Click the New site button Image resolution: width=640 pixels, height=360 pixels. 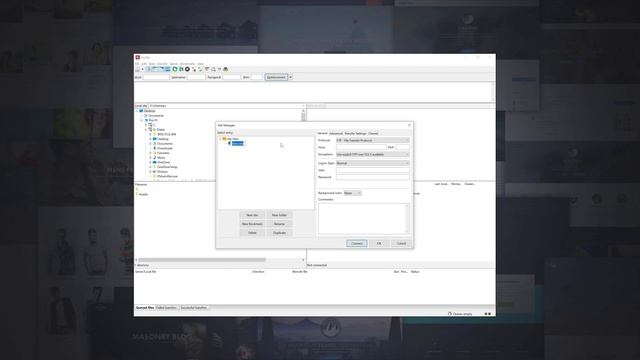(x=252, y=215)
